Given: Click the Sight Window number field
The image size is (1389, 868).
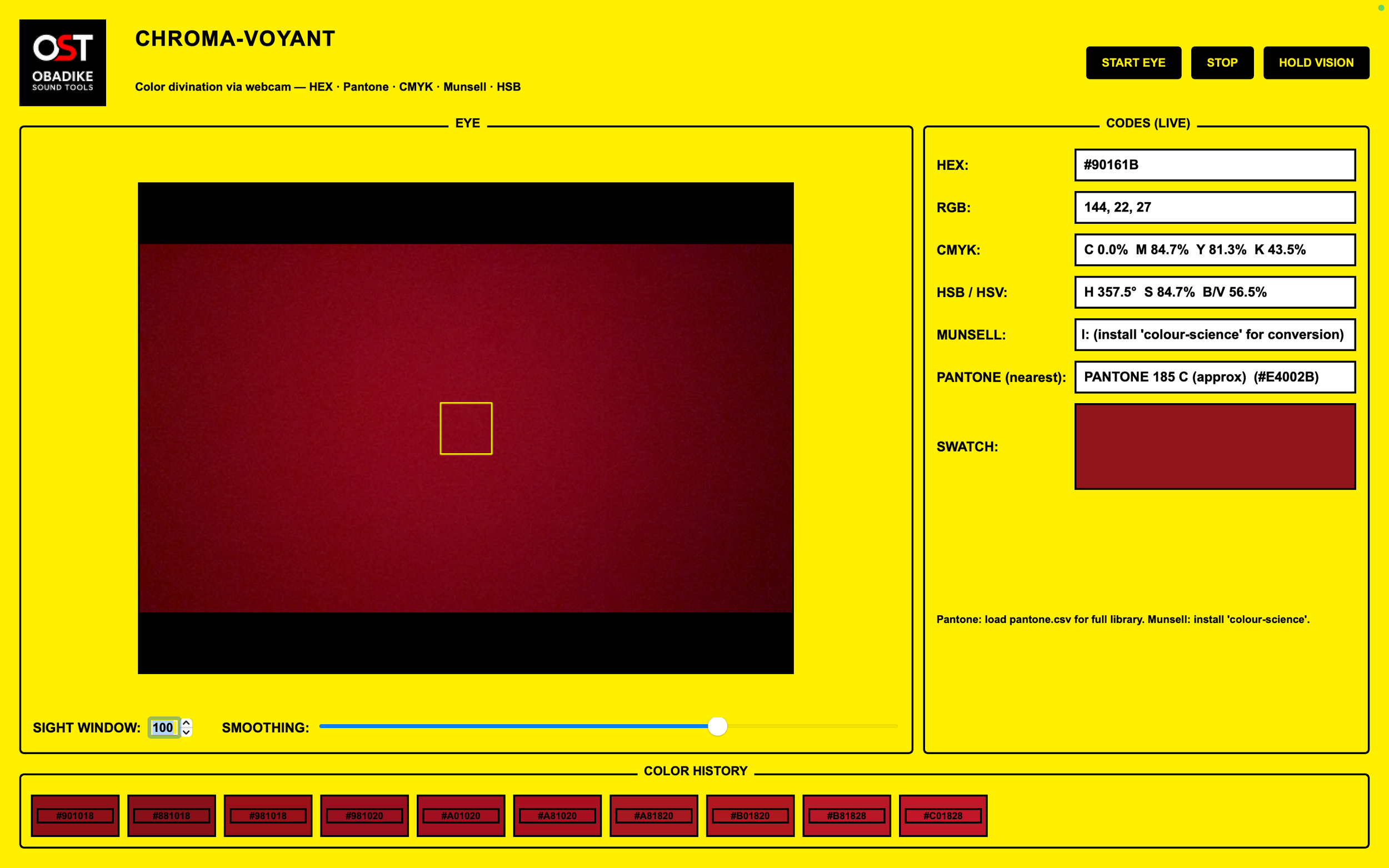Looking at the screenshot, I should click(x=163, y=727).
